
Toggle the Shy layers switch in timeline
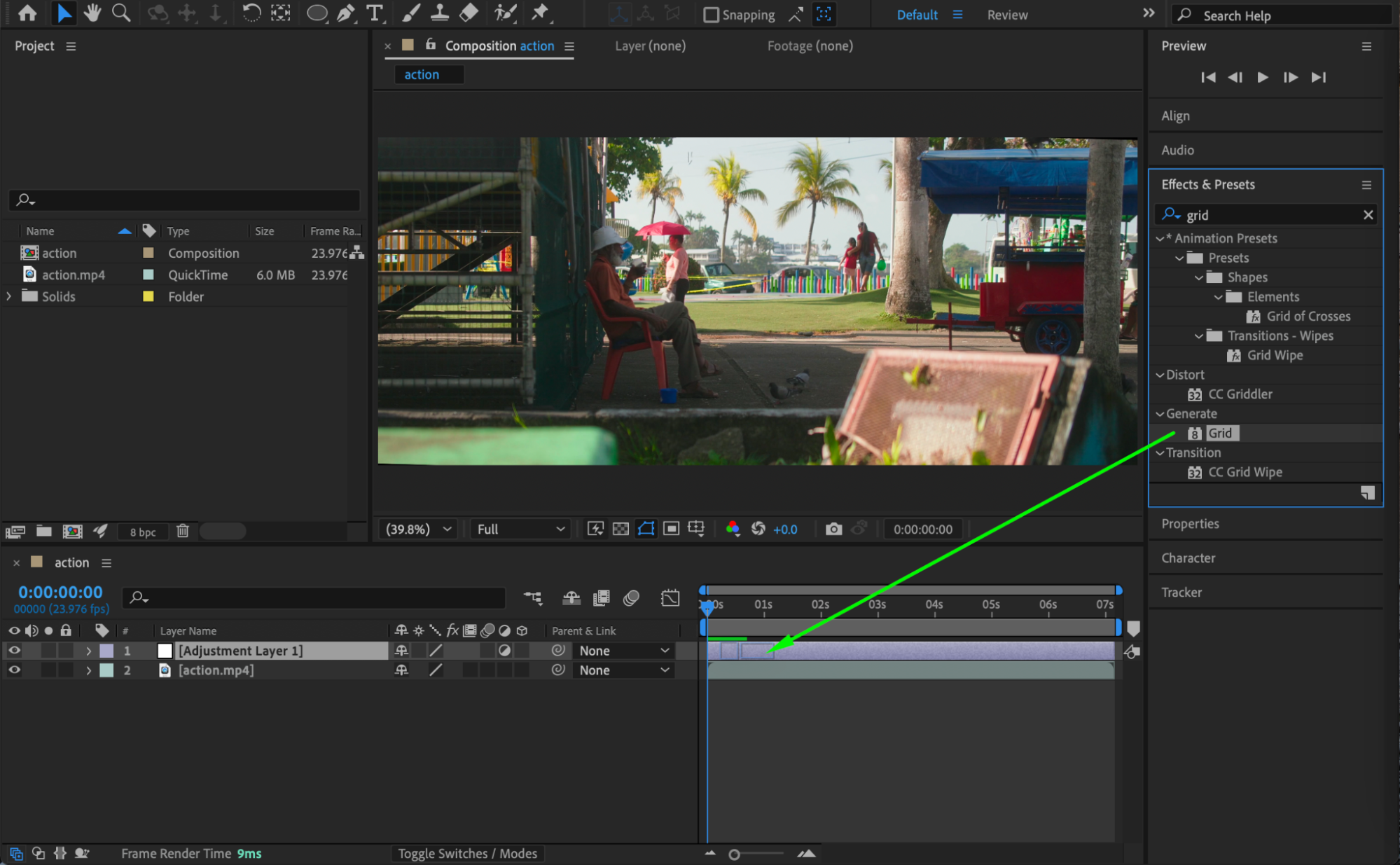point(571,597)
